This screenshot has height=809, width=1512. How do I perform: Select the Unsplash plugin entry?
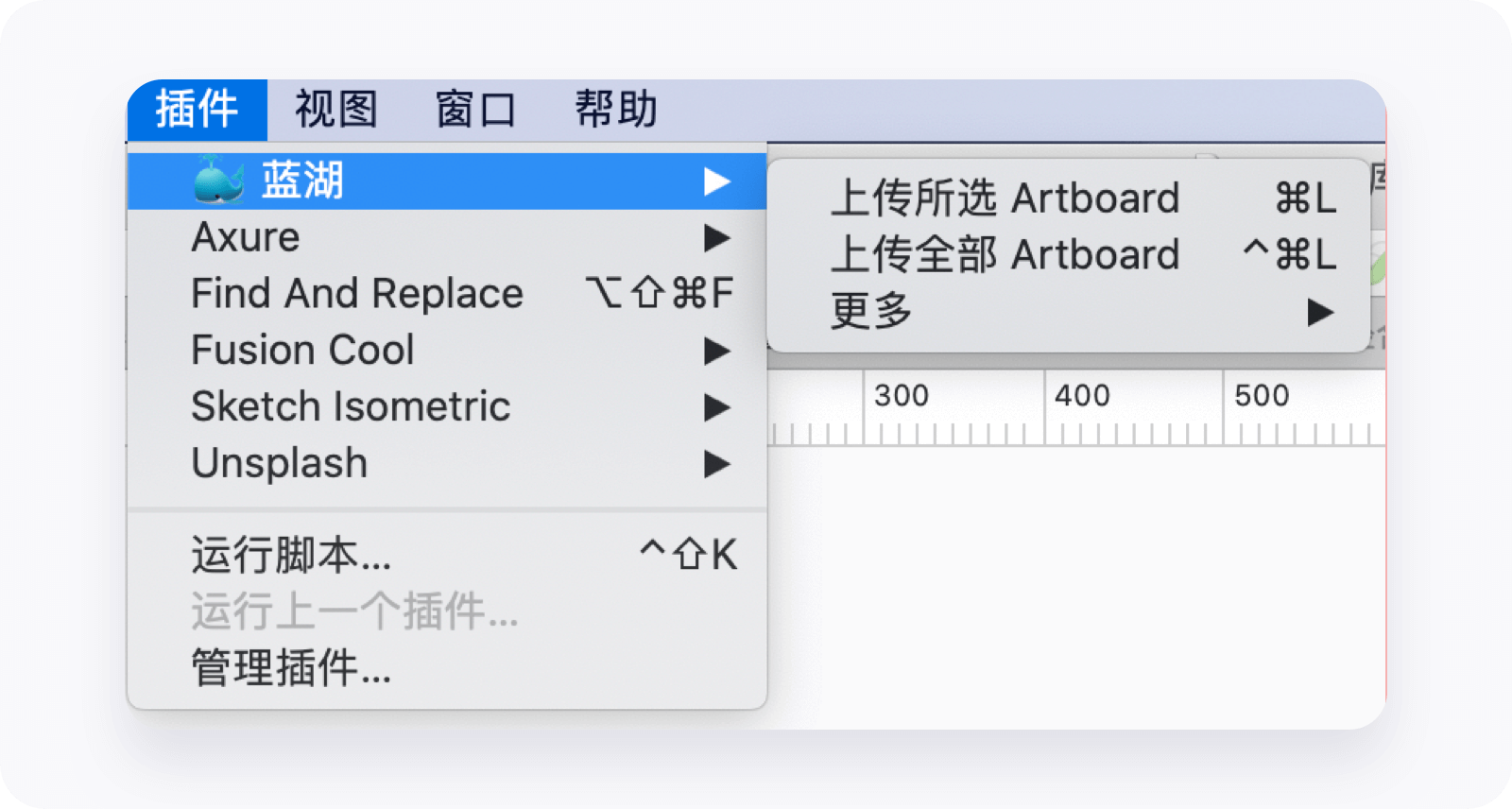click(447, 464)
